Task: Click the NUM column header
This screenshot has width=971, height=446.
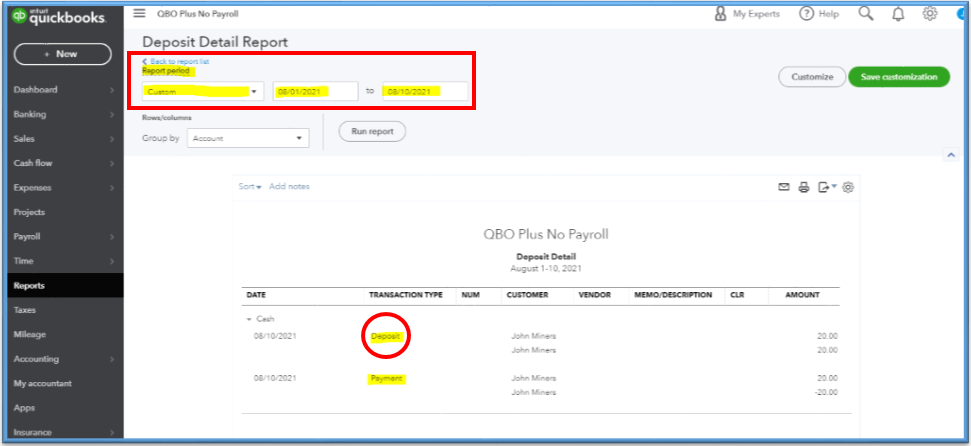Action: click(471, 295)
